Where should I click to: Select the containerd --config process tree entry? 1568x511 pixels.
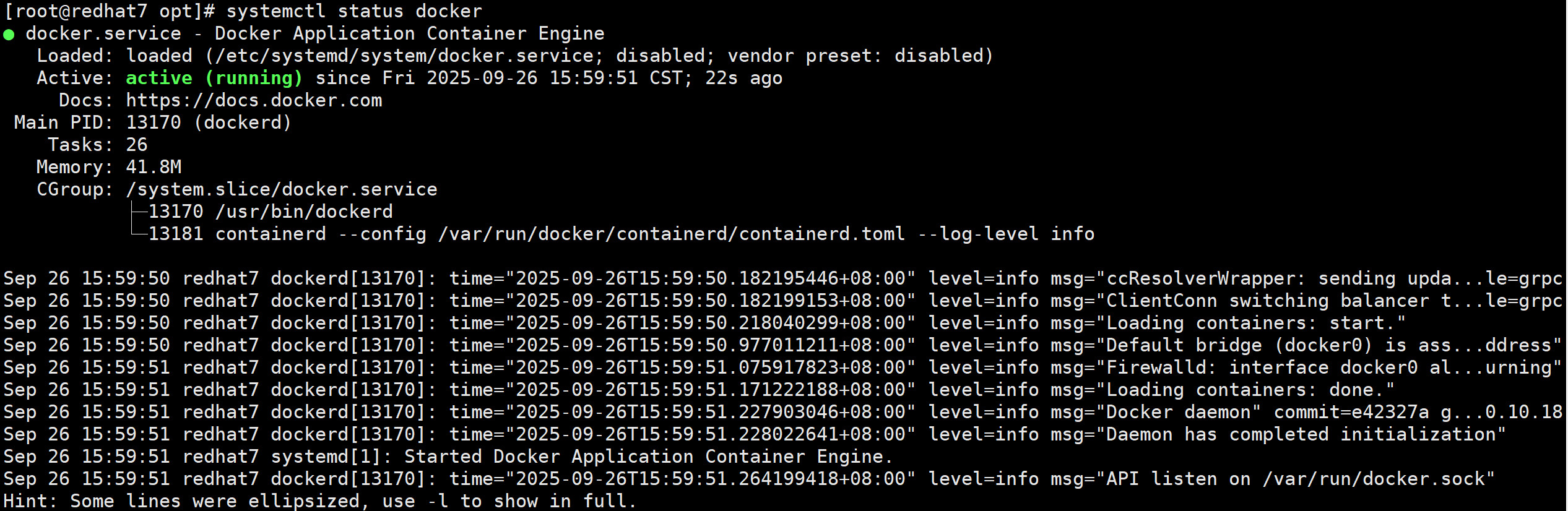coord(621,234)
